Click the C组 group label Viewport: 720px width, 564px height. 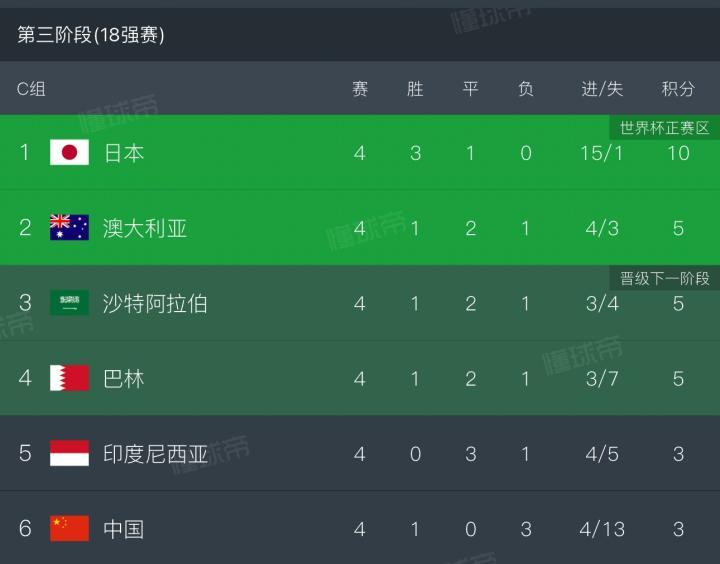(31, 89)
